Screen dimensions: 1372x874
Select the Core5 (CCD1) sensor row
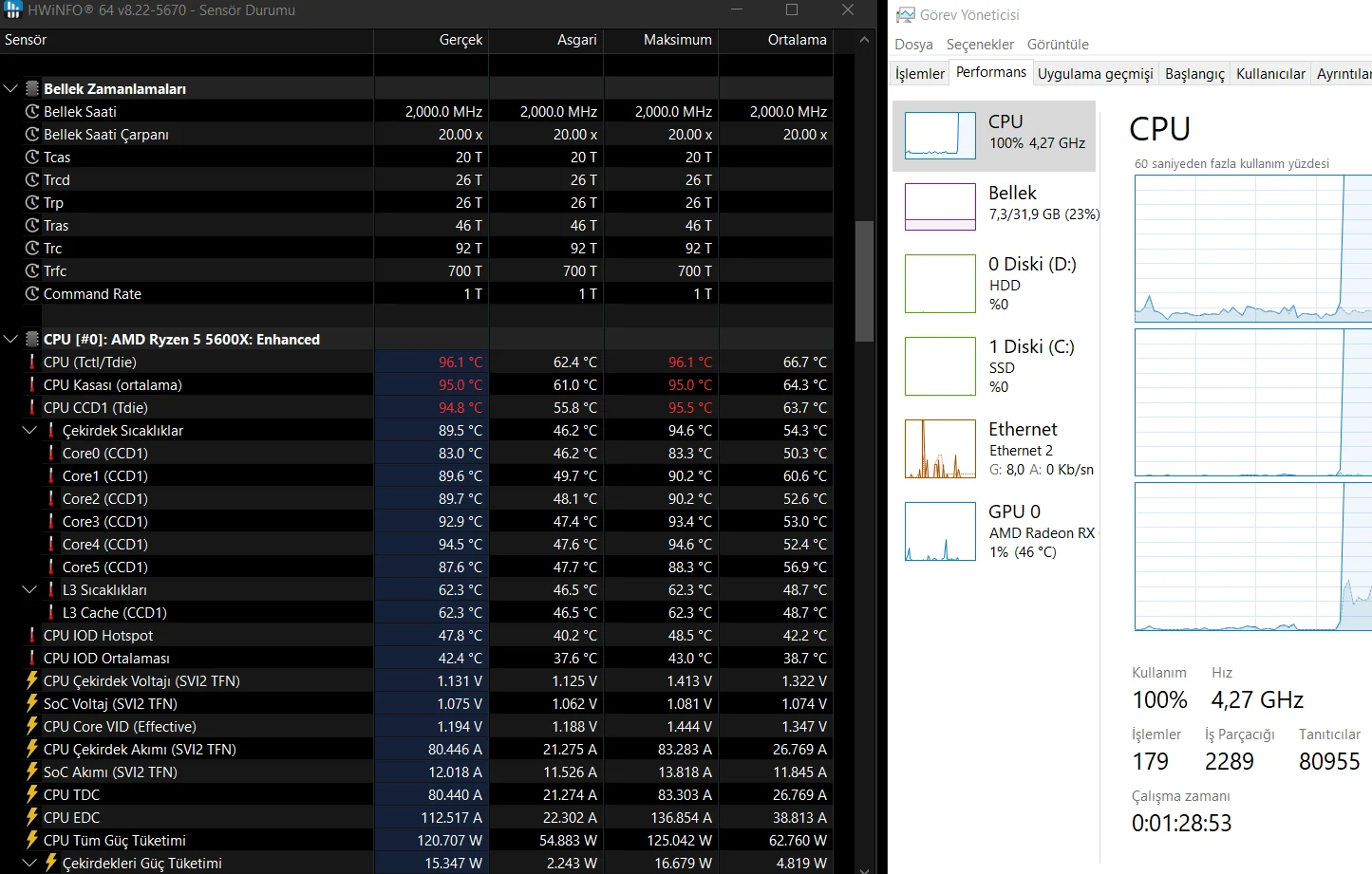click(417, 567)
